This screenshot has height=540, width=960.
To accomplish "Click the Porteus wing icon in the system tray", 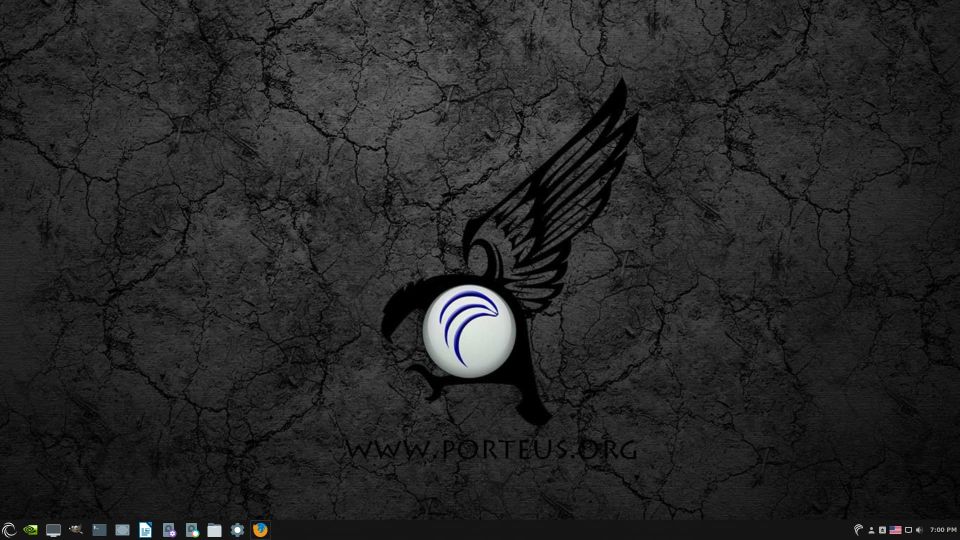I will pos(858,530).
